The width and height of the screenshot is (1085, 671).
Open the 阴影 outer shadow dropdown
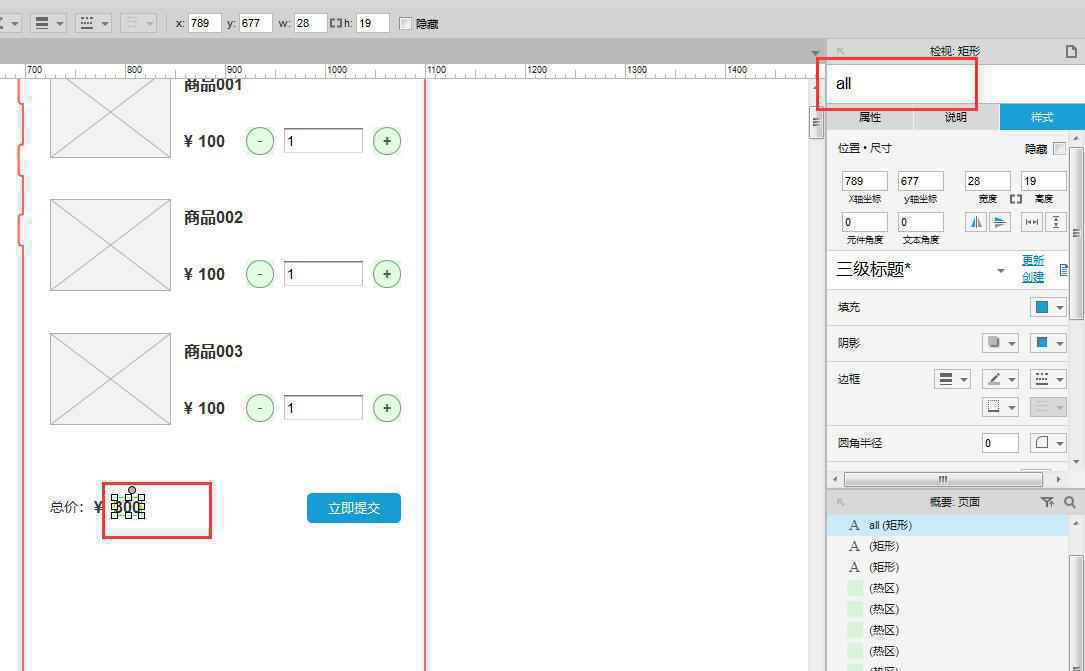(1000, 343)
